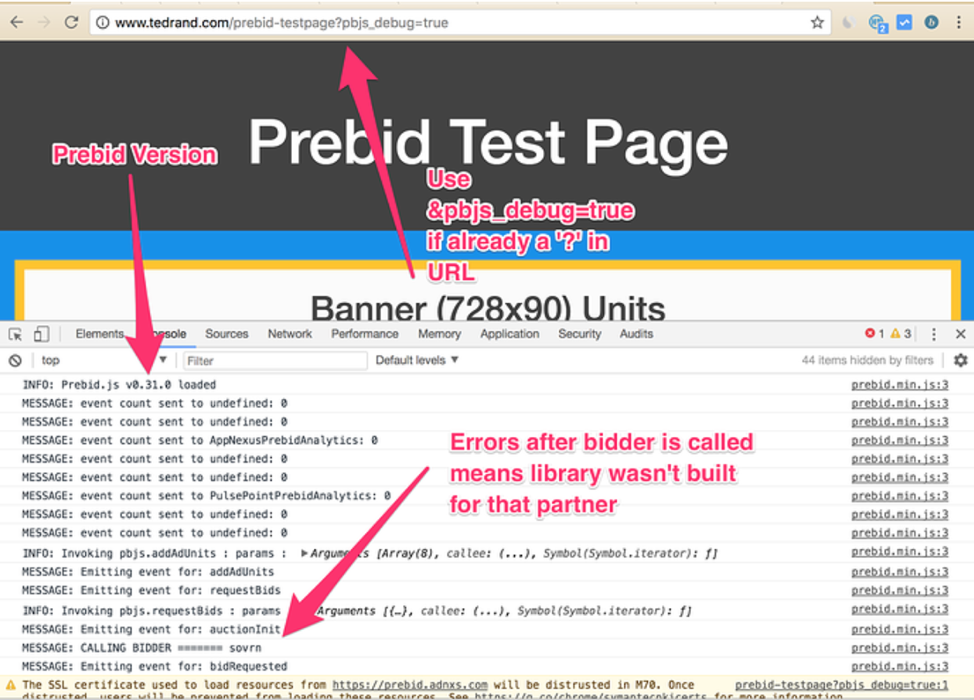Click the console Filter input field
This screenshot has width=974, height=700.
point(270,360)
